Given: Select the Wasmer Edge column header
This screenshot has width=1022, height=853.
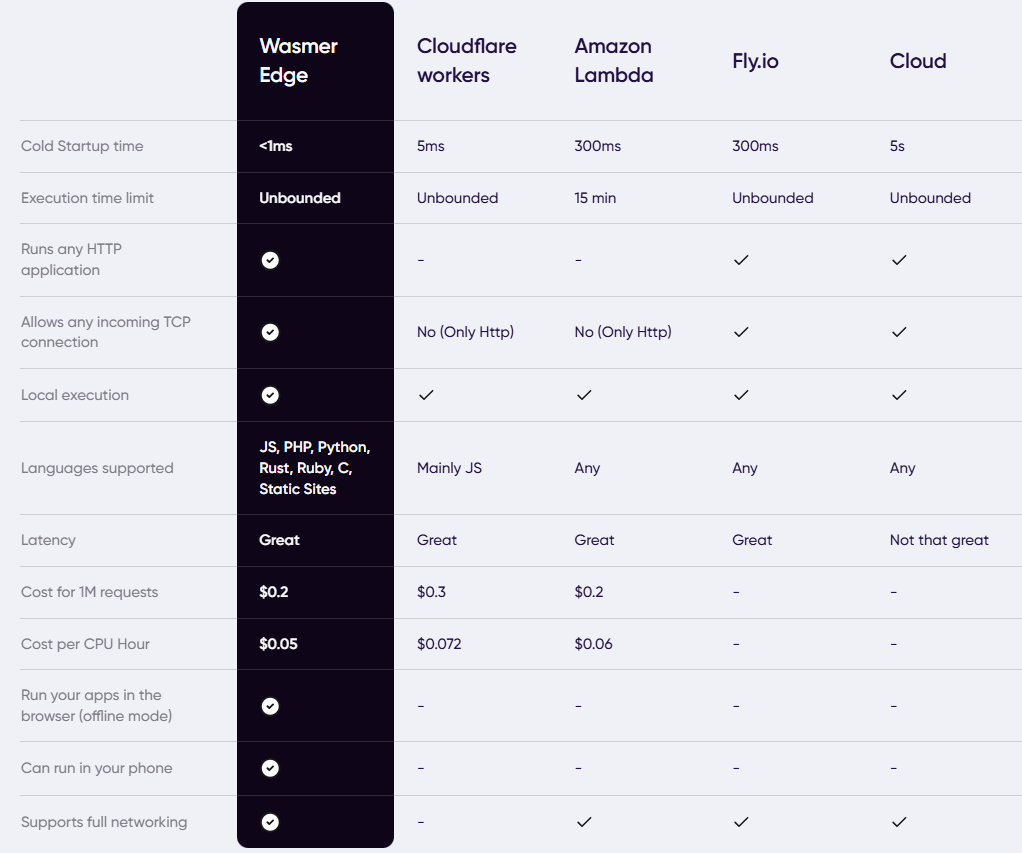Looking at the screenshot, I should pyautogui.click(x=298, y=61).
